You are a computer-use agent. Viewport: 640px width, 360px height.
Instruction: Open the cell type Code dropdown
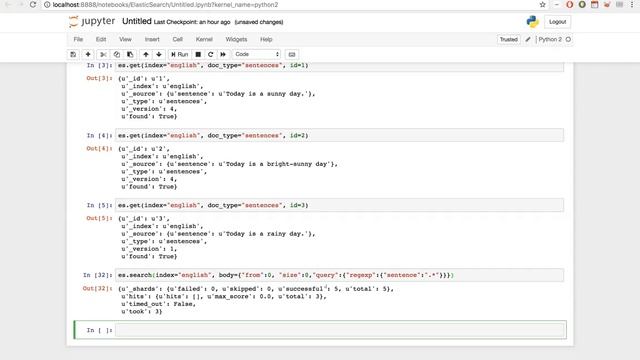point(257,54)
